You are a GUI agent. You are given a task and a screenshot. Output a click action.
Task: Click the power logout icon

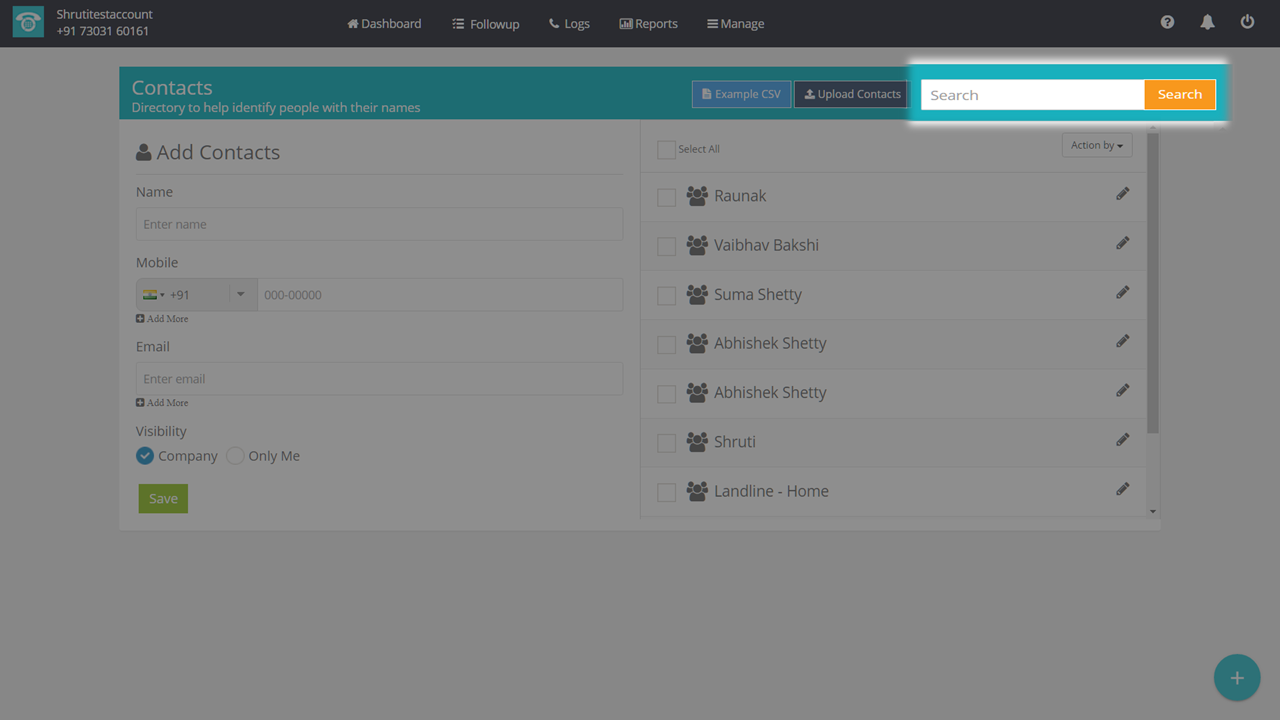(x=1247, y=22)
